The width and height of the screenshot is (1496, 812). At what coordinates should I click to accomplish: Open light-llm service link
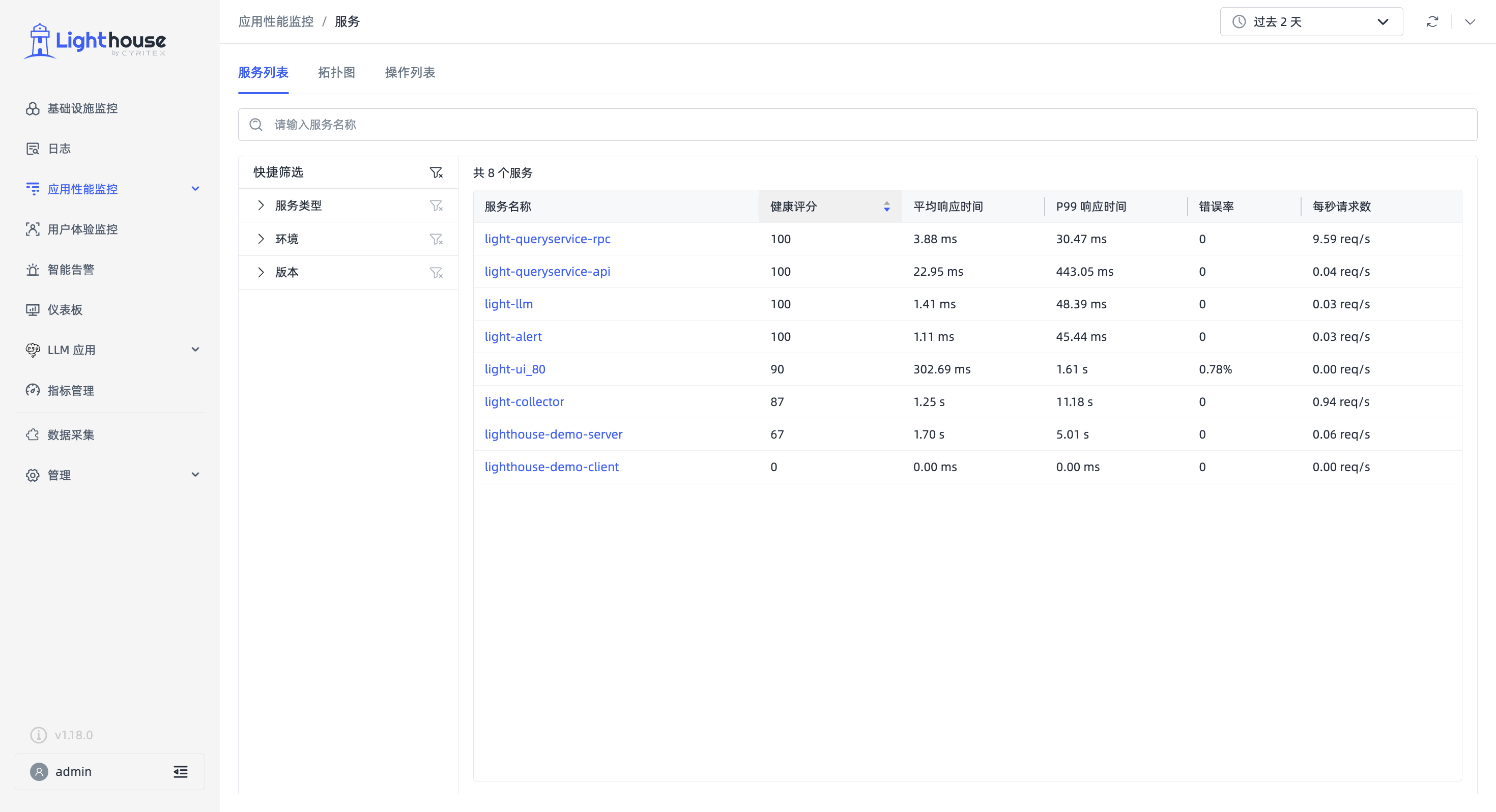[x=508, y=304]
